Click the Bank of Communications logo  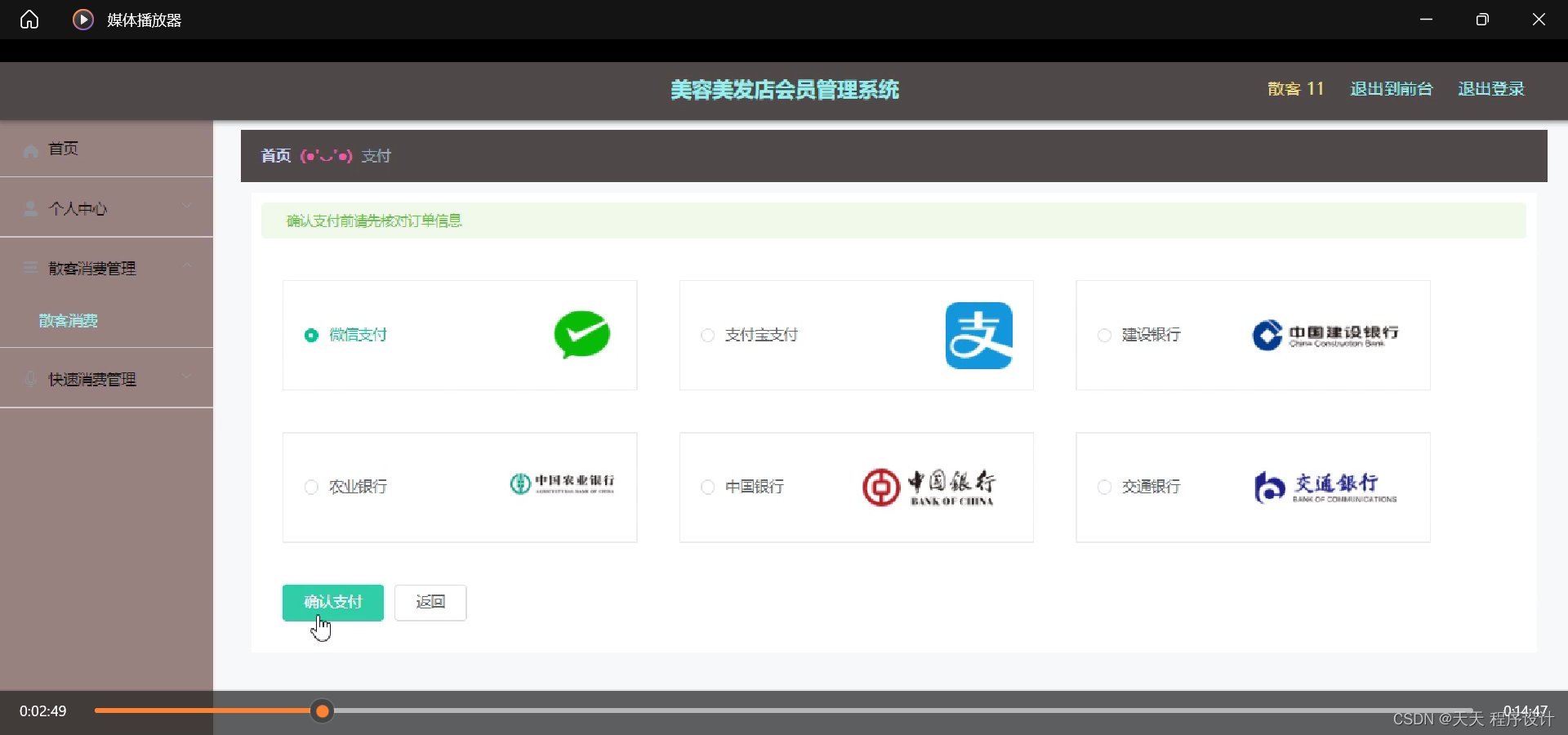click(x=1325, y=488)
